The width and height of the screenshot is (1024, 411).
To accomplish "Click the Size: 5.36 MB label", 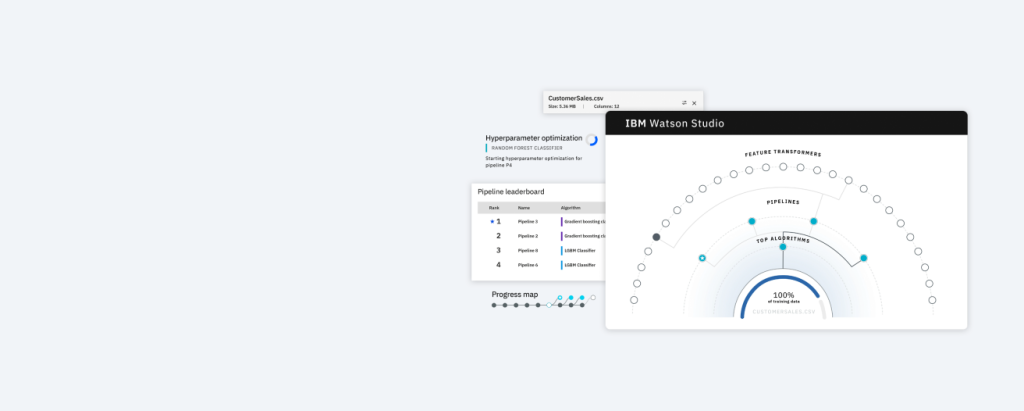I will (562, 106).
